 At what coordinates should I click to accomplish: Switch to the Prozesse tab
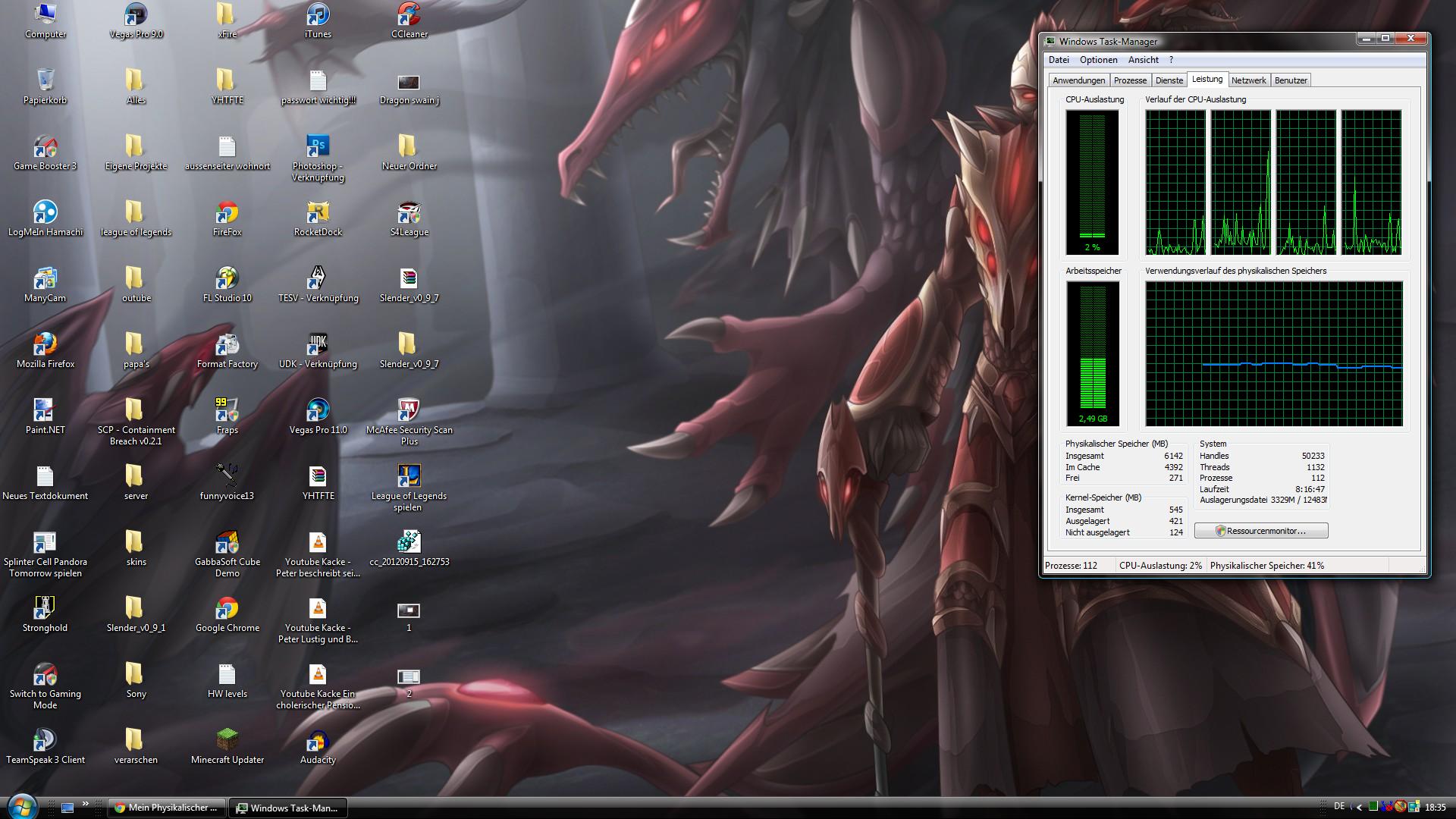click(x=1130, y=80)
